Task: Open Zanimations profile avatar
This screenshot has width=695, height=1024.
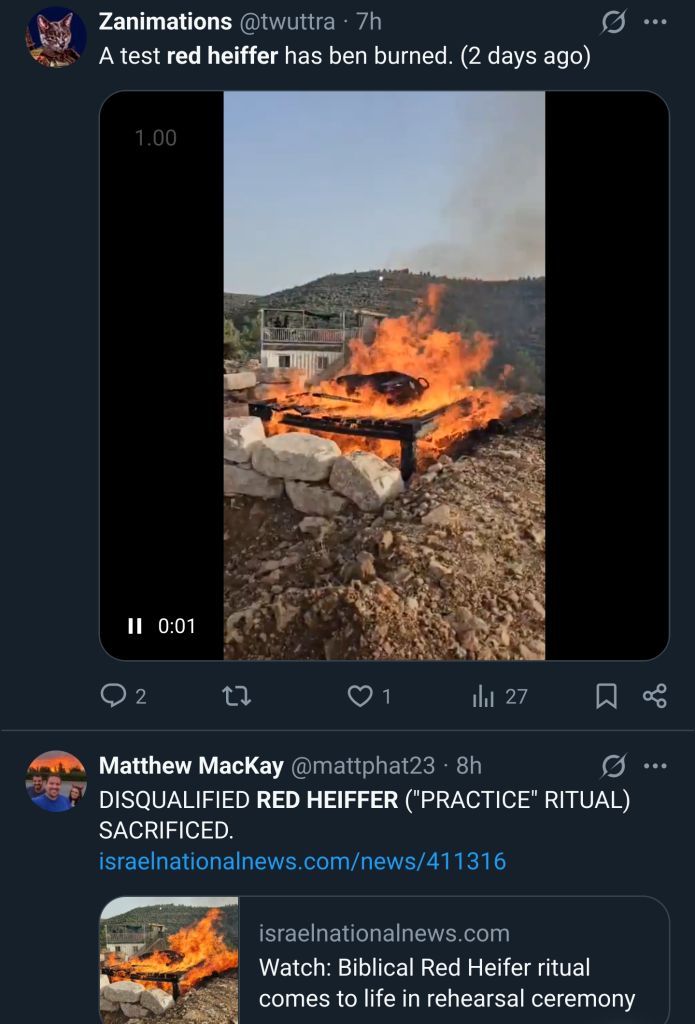Action: pyautogui.click(x=56, y=37)
